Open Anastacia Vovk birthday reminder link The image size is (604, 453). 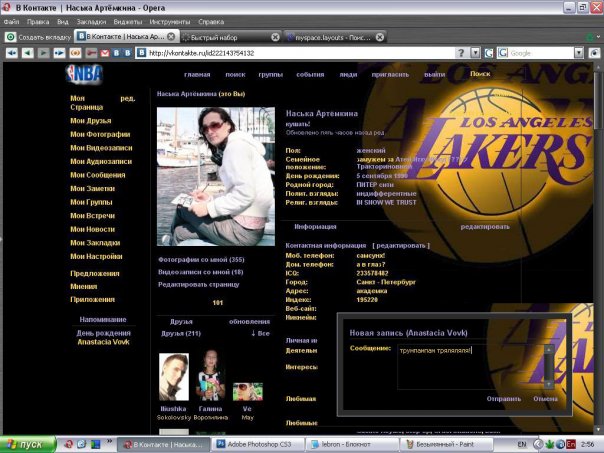103,342
